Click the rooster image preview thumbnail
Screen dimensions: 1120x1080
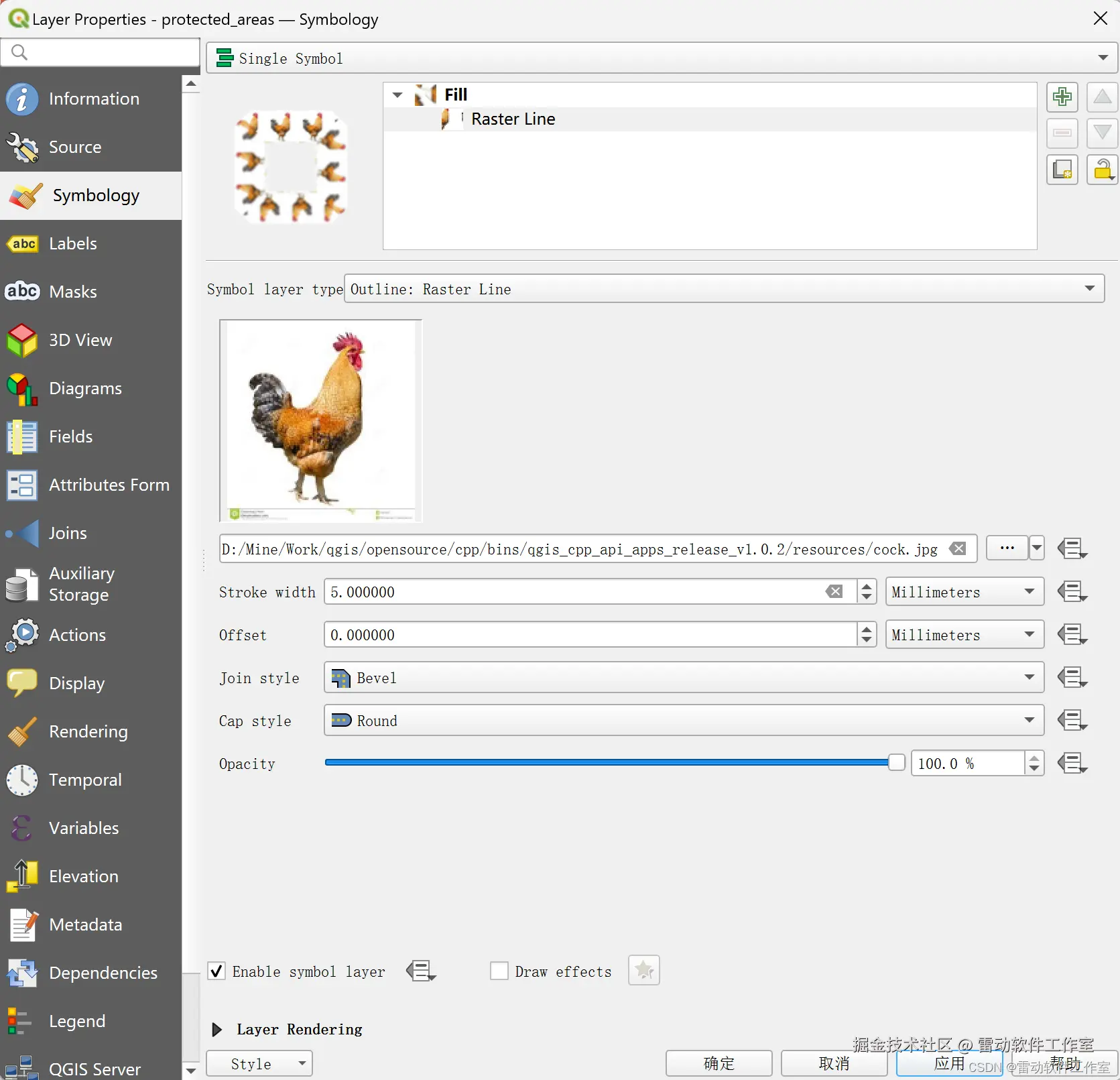tap(321, 421)
